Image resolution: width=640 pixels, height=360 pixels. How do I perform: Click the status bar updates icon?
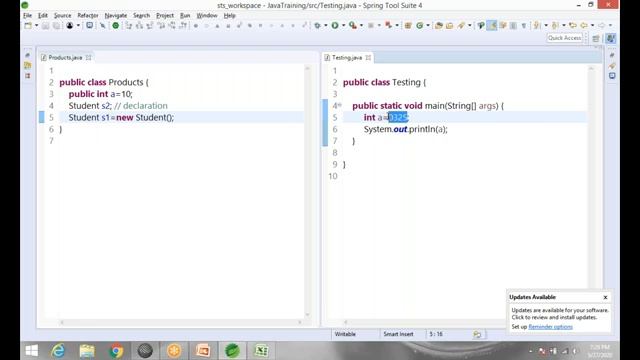[477, 334]
